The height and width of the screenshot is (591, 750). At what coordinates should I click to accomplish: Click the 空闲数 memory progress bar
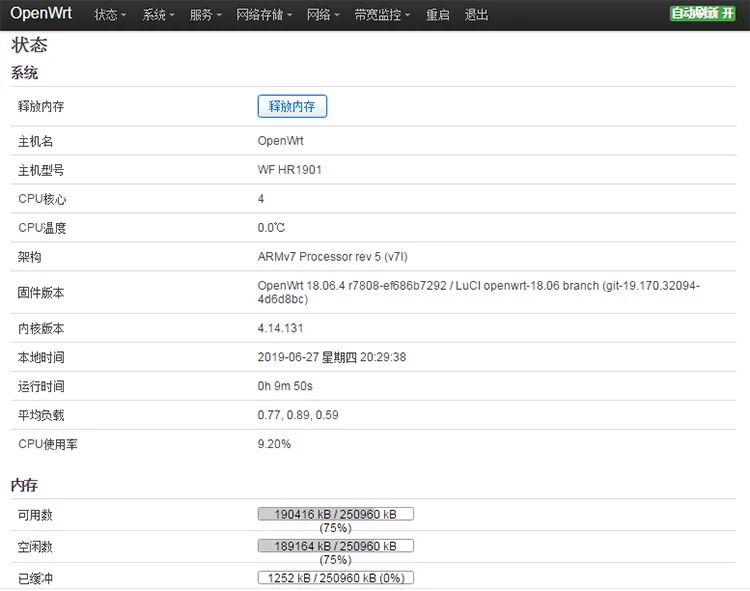335,546
